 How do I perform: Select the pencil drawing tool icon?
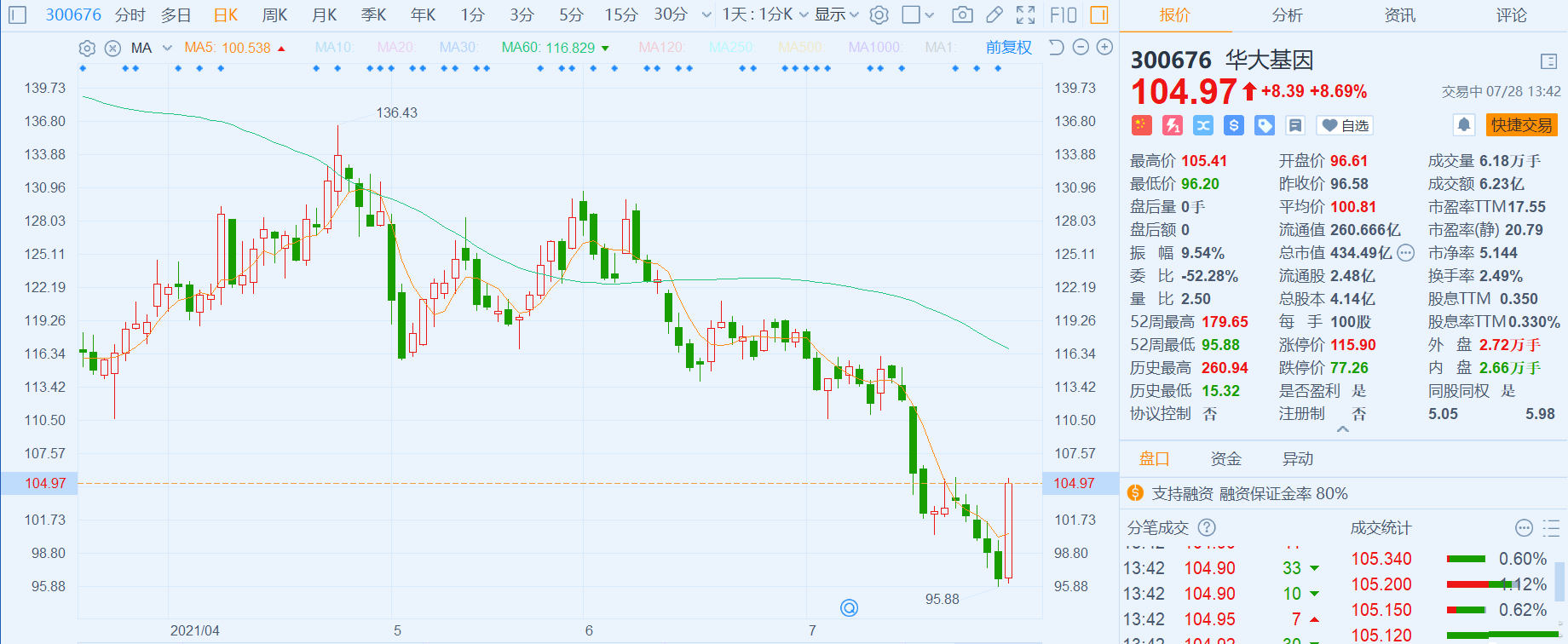[994, 14]
